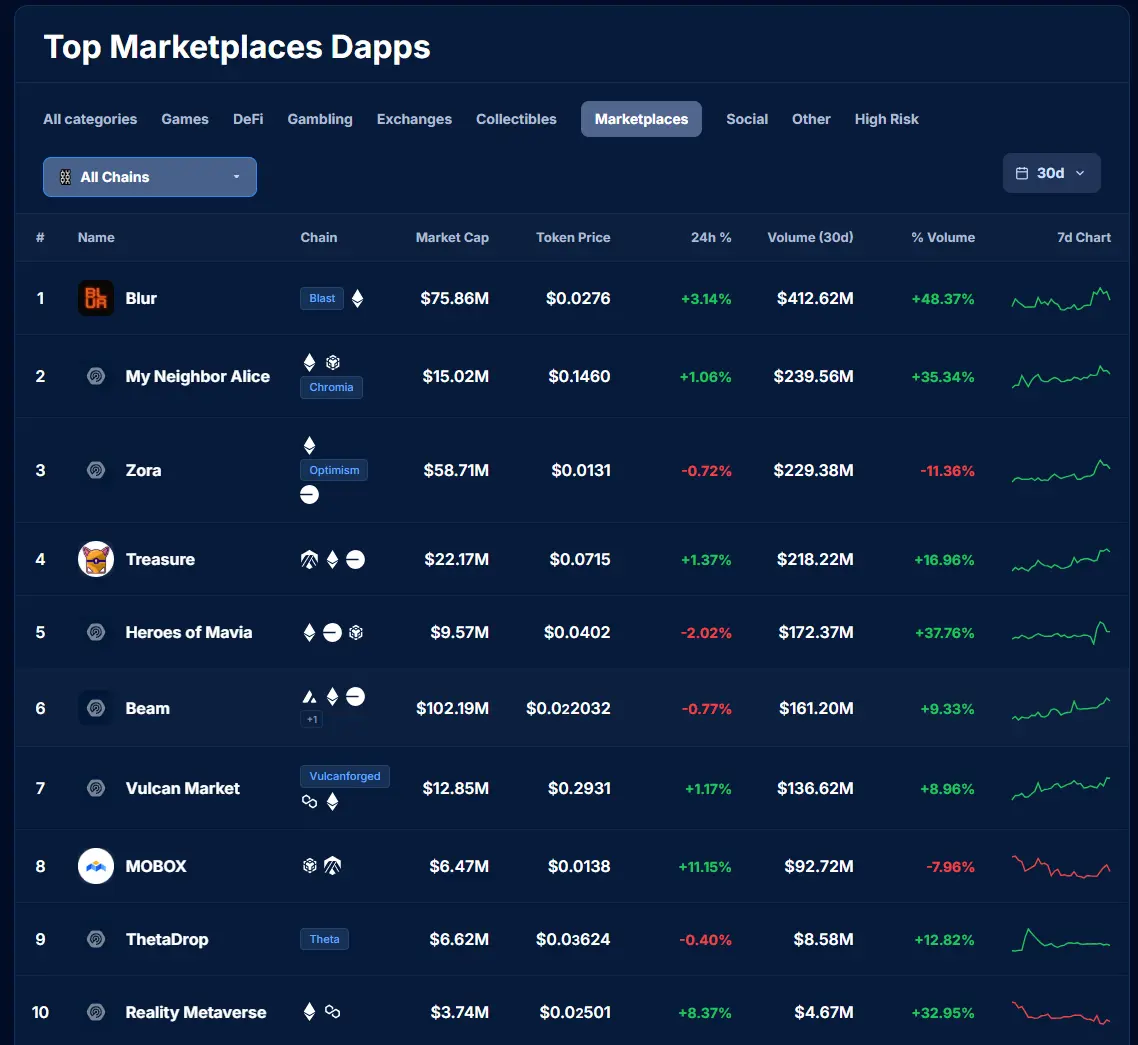Click the Ethereum icon in My Neighbor Alice row

309,362
